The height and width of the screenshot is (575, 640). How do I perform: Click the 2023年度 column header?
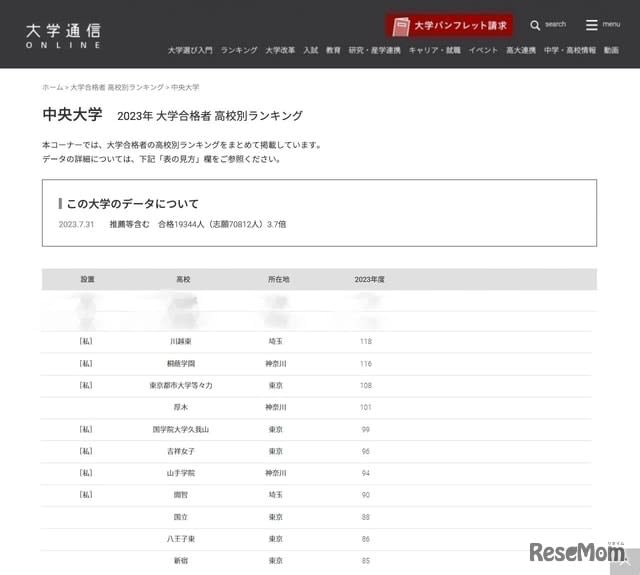pyautogui.click(x=369, y=279)
